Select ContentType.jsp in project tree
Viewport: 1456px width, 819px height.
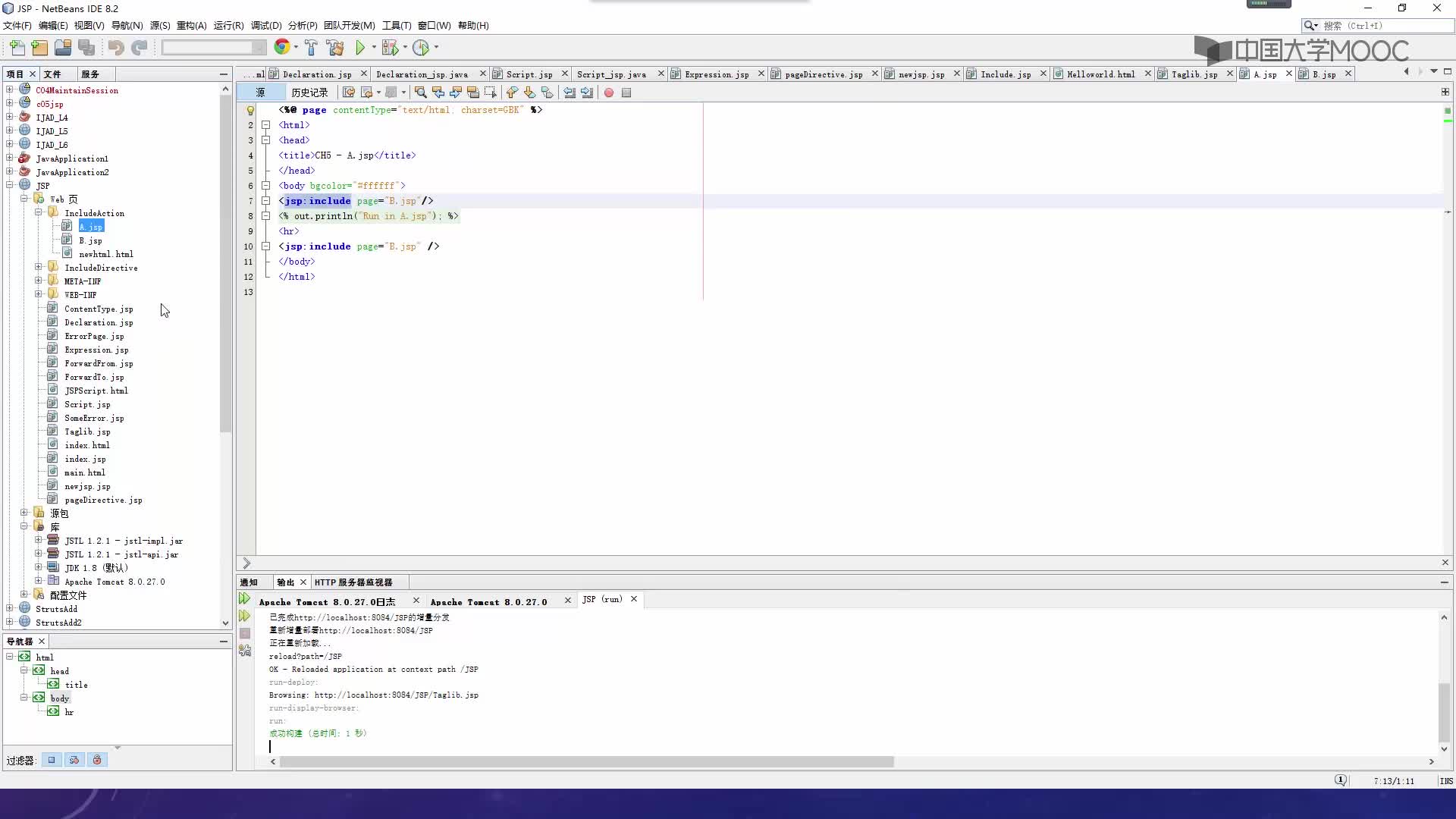[99, 309]
